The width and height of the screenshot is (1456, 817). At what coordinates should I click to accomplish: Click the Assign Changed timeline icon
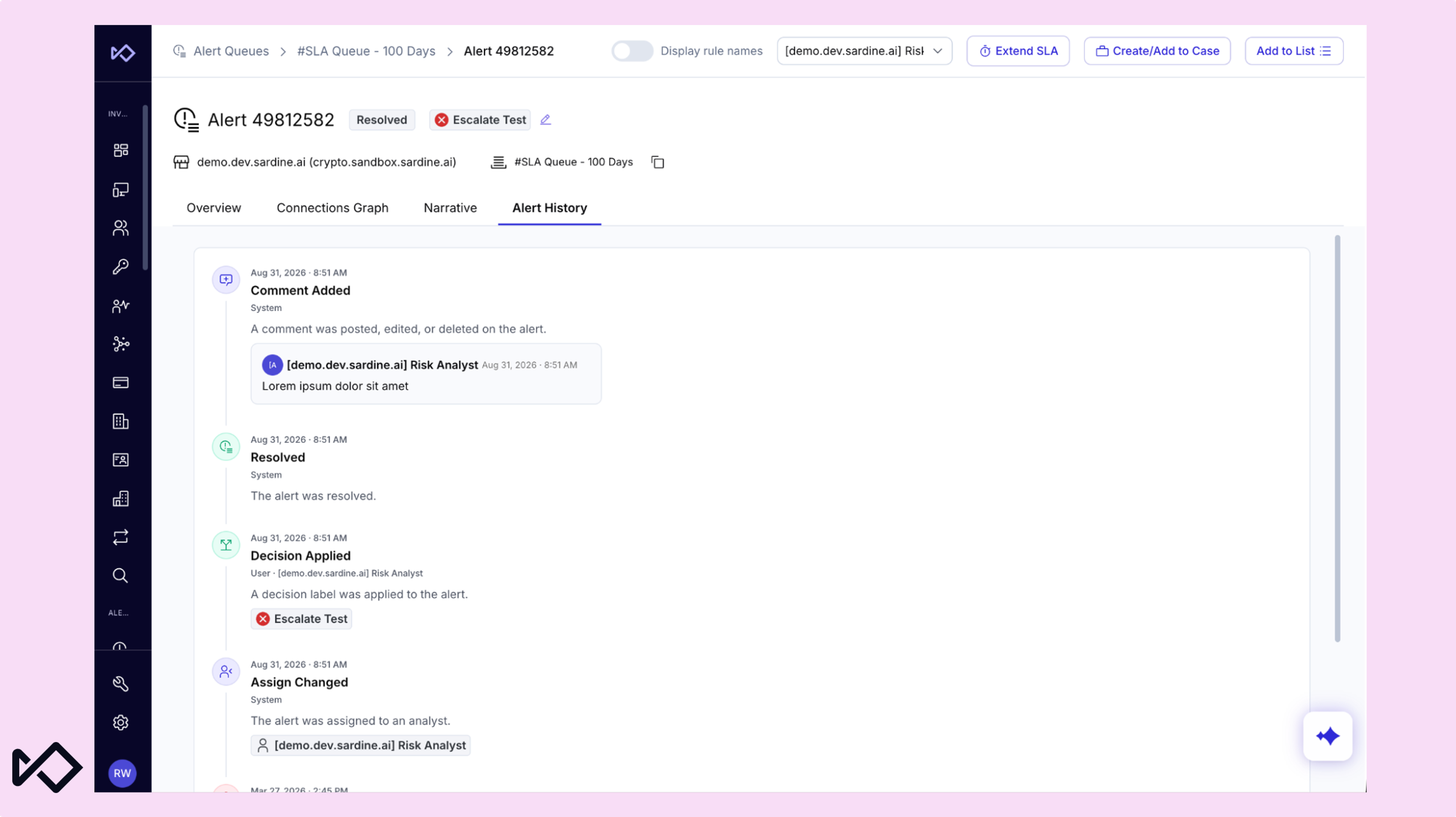(x=226, y=672)
